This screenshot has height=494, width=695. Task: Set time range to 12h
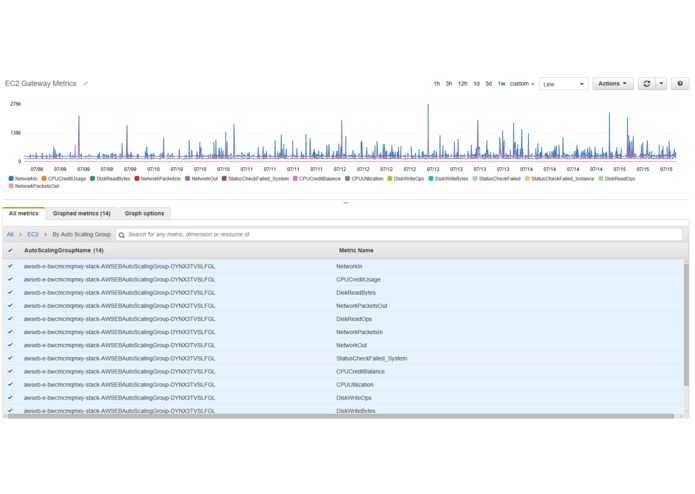tap(462, 84)
